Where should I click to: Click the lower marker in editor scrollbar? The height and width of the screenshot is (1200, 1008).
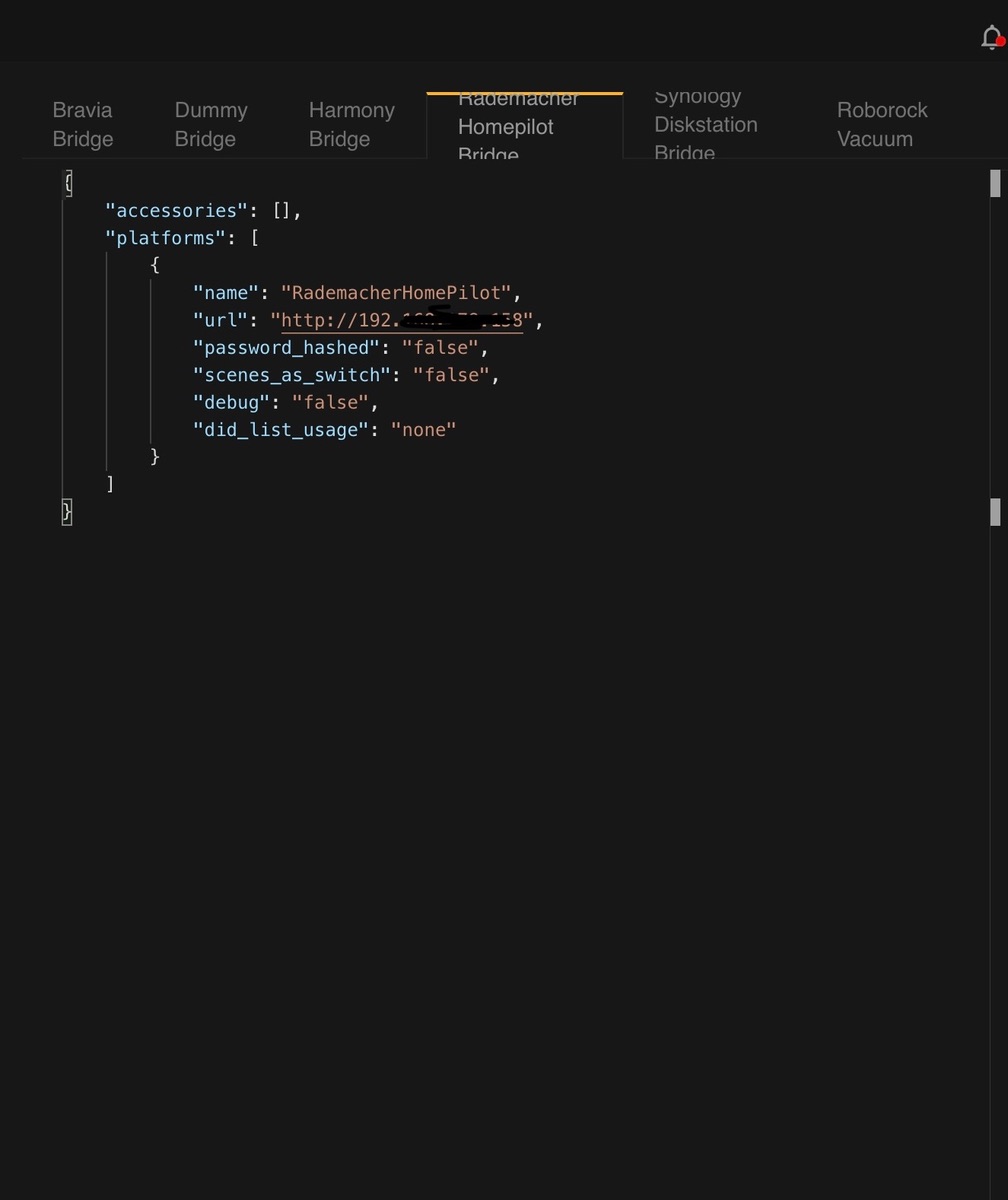coord(995,512)
